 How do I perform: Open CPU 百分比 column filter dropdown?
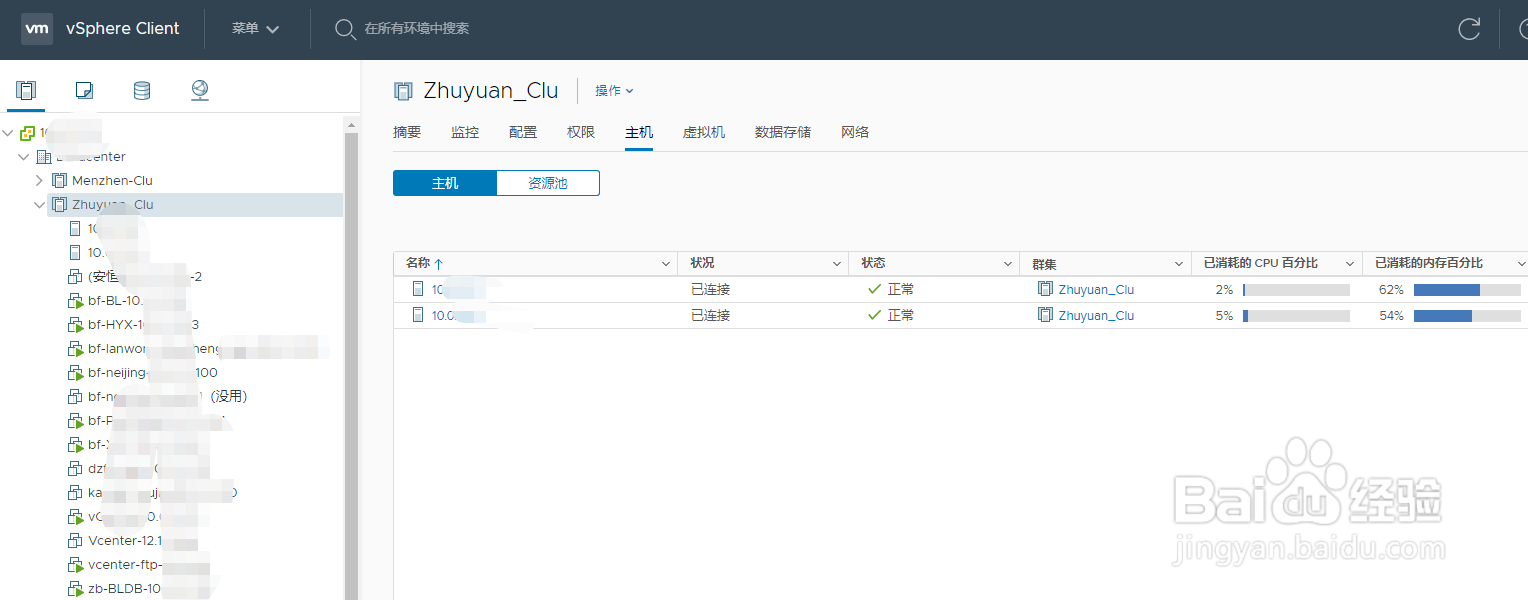coord(1351,264)
